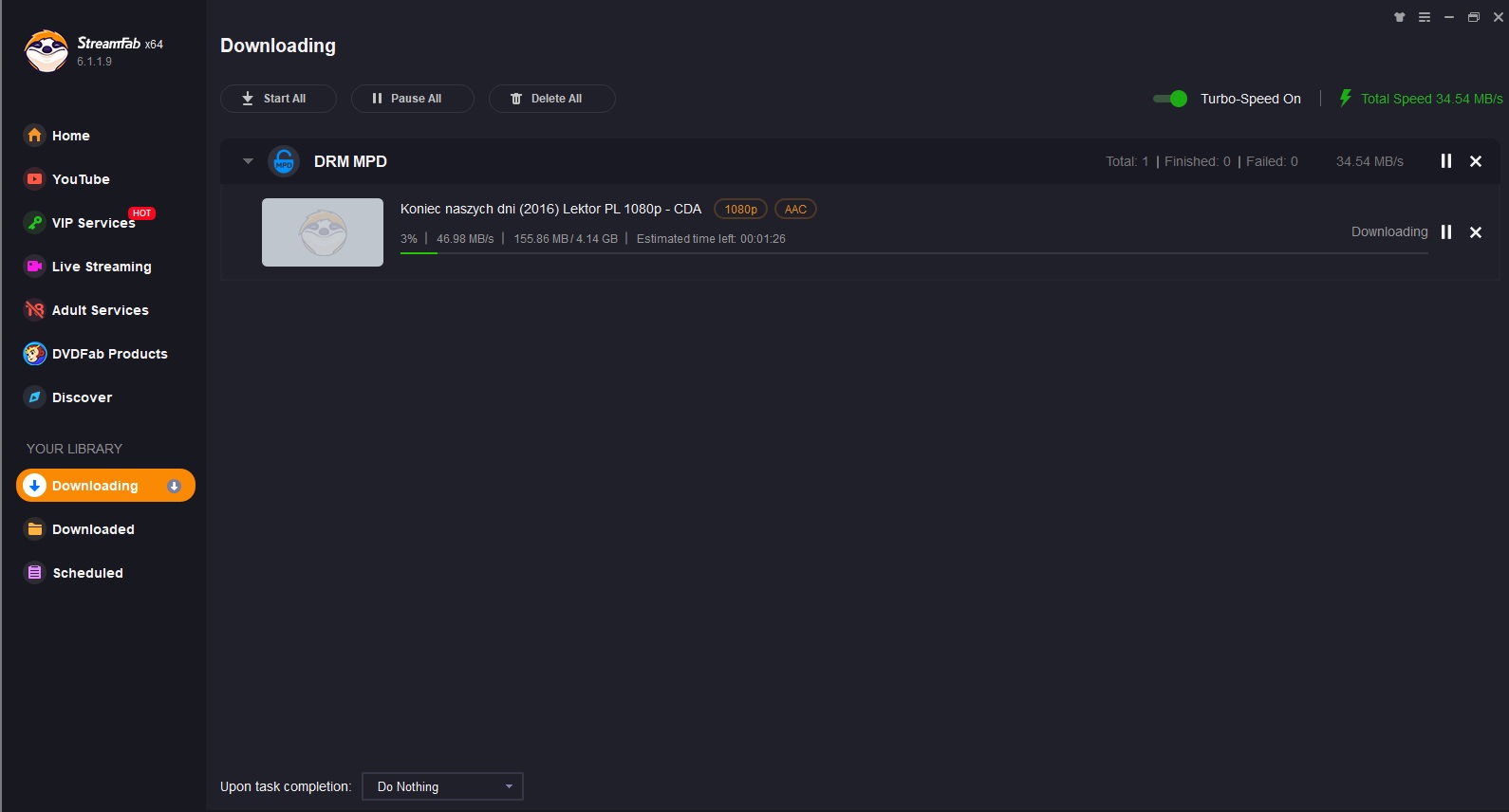The image size is (1509, 812).
Task: Click the Discover compass icon
Action: [35, 397]
